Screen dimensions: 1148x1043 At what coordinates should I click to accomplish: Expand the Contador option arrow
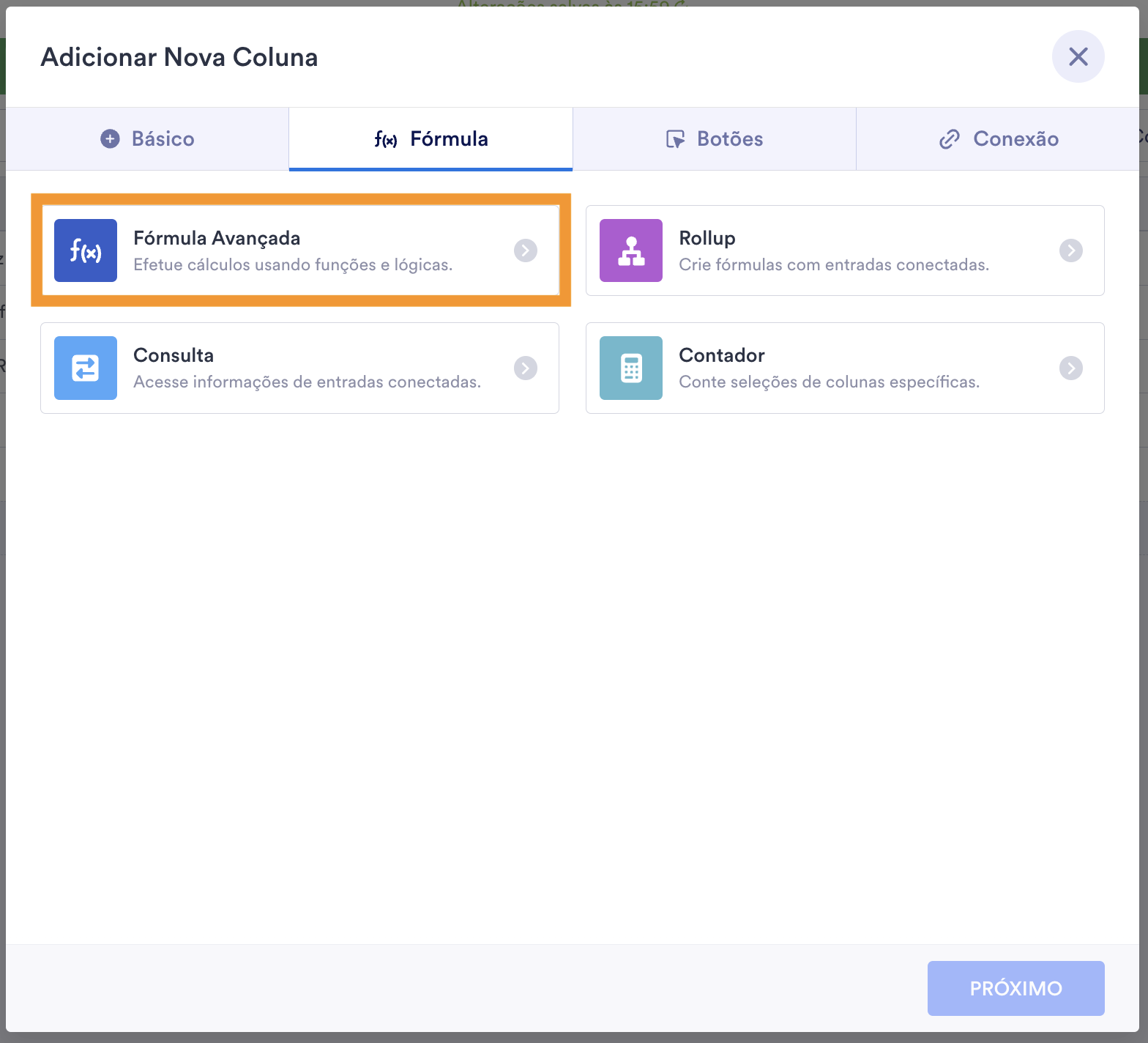click(1071, 368)
